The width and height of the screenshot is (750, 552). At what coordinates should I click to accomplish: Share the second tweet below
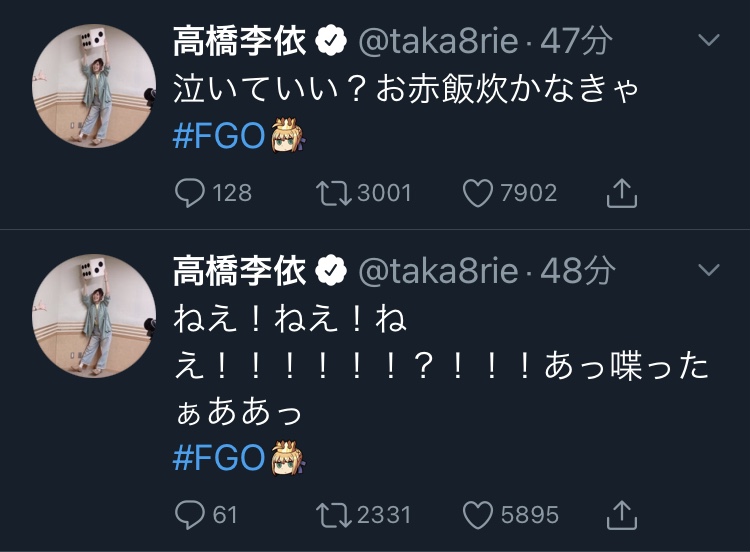(622, 514)
